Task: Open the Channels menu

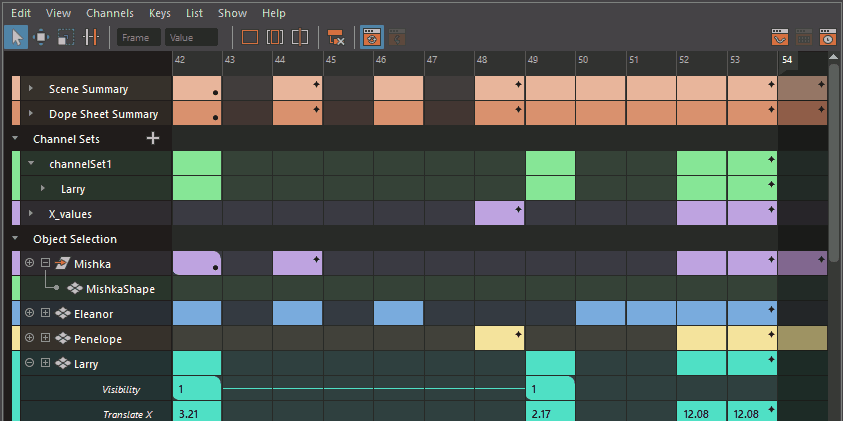Action: 109,13
